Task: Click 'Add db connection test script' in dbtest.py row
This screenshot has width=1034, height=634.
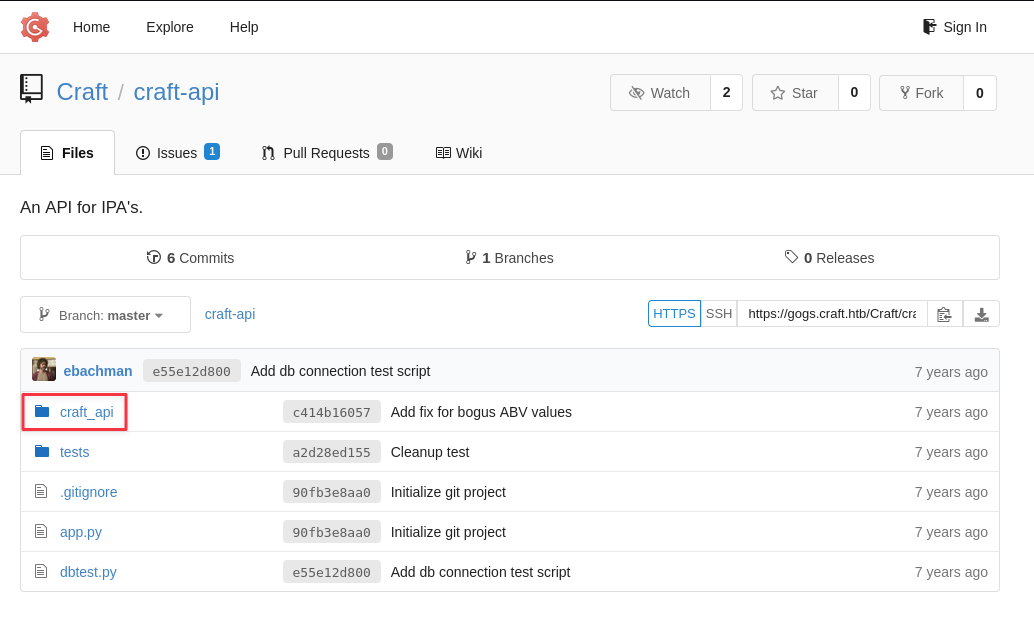Action: (x=481, y=572)
